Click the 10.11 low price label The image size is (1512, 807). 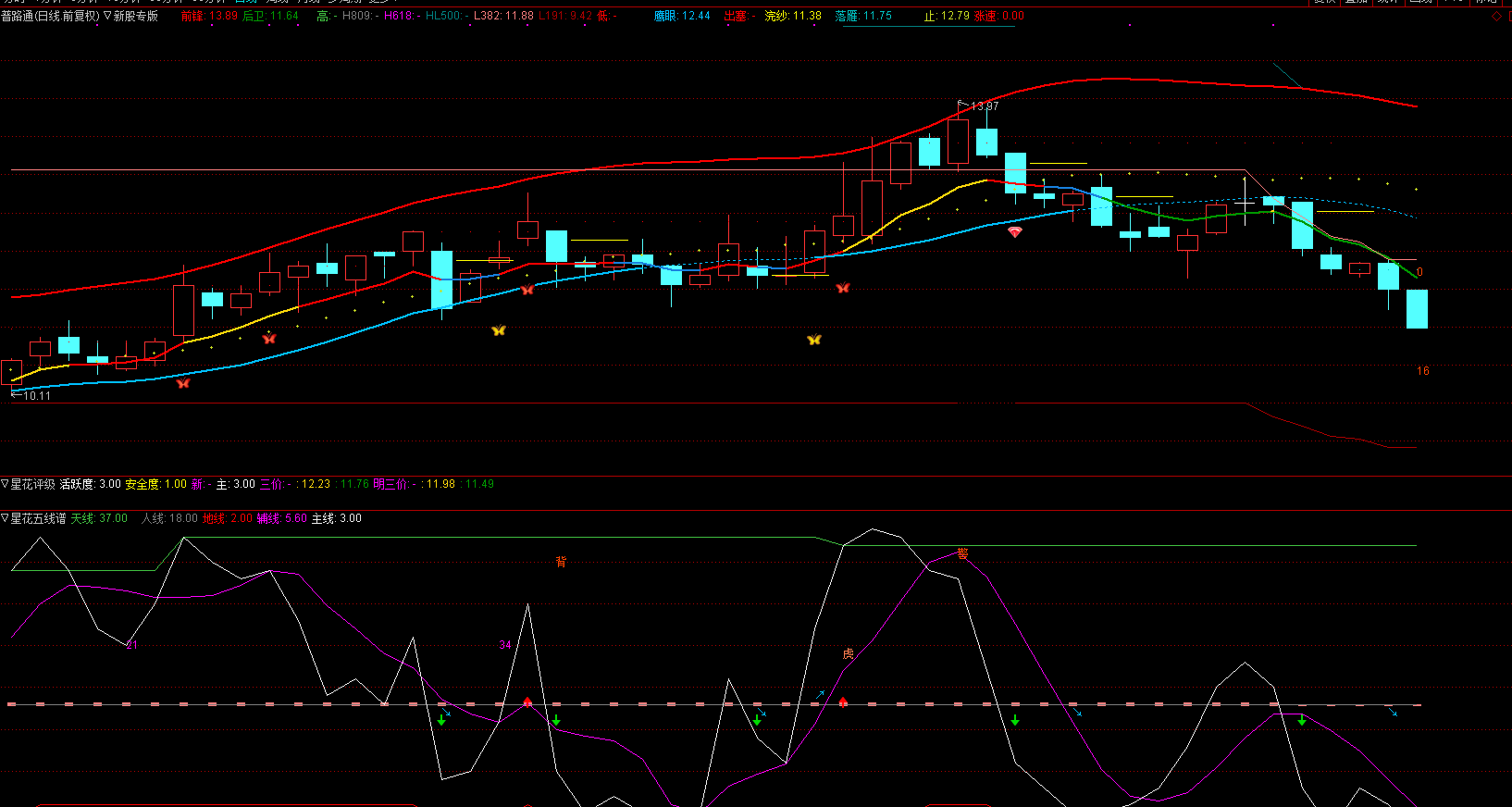click(37, 396)
